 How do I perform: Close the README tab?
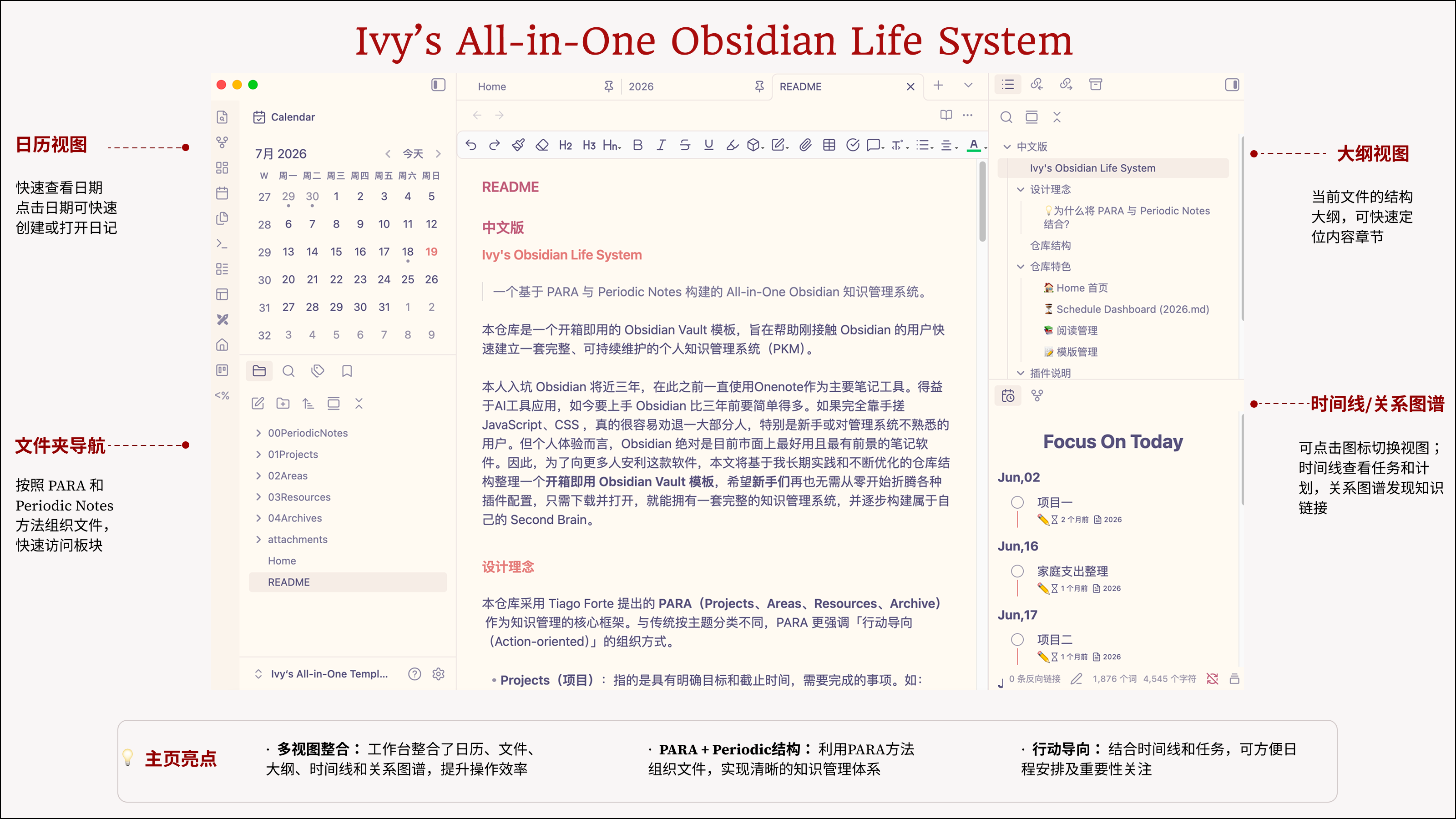click(910, 86)
